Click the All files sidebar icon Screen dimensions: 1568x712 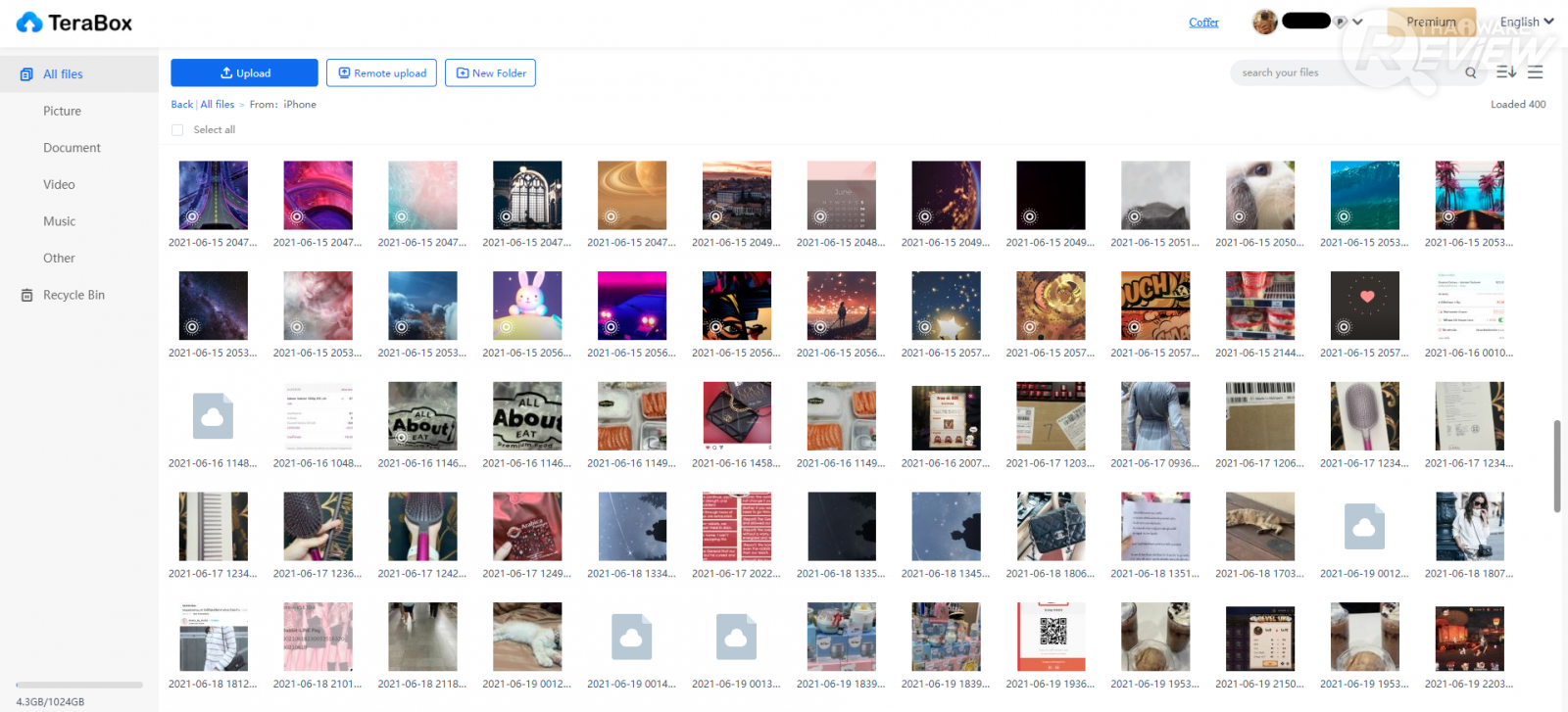point(26,74)
